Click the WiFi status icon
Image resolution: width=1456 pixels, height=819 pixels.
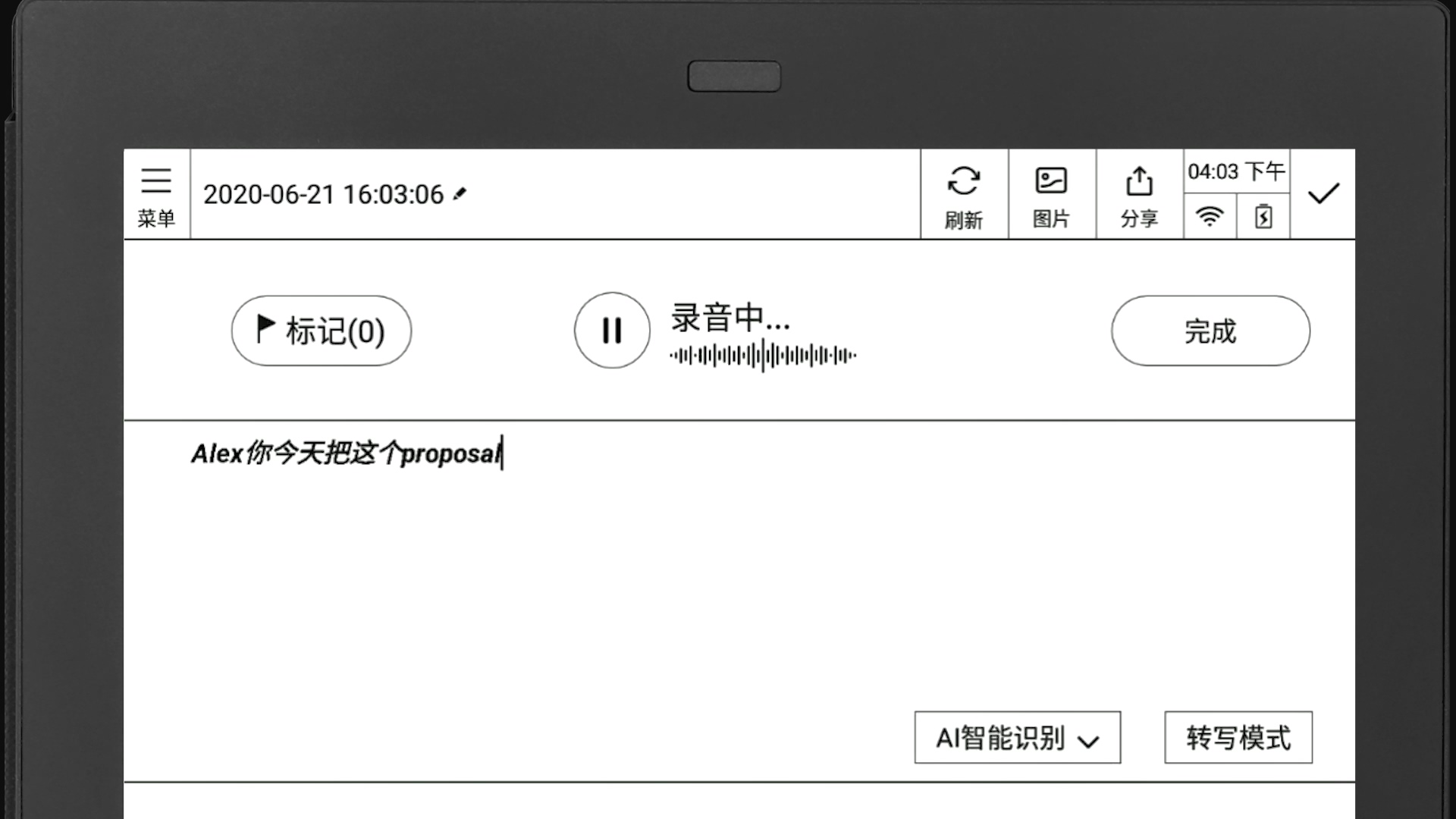click(x=1210, y=217)
